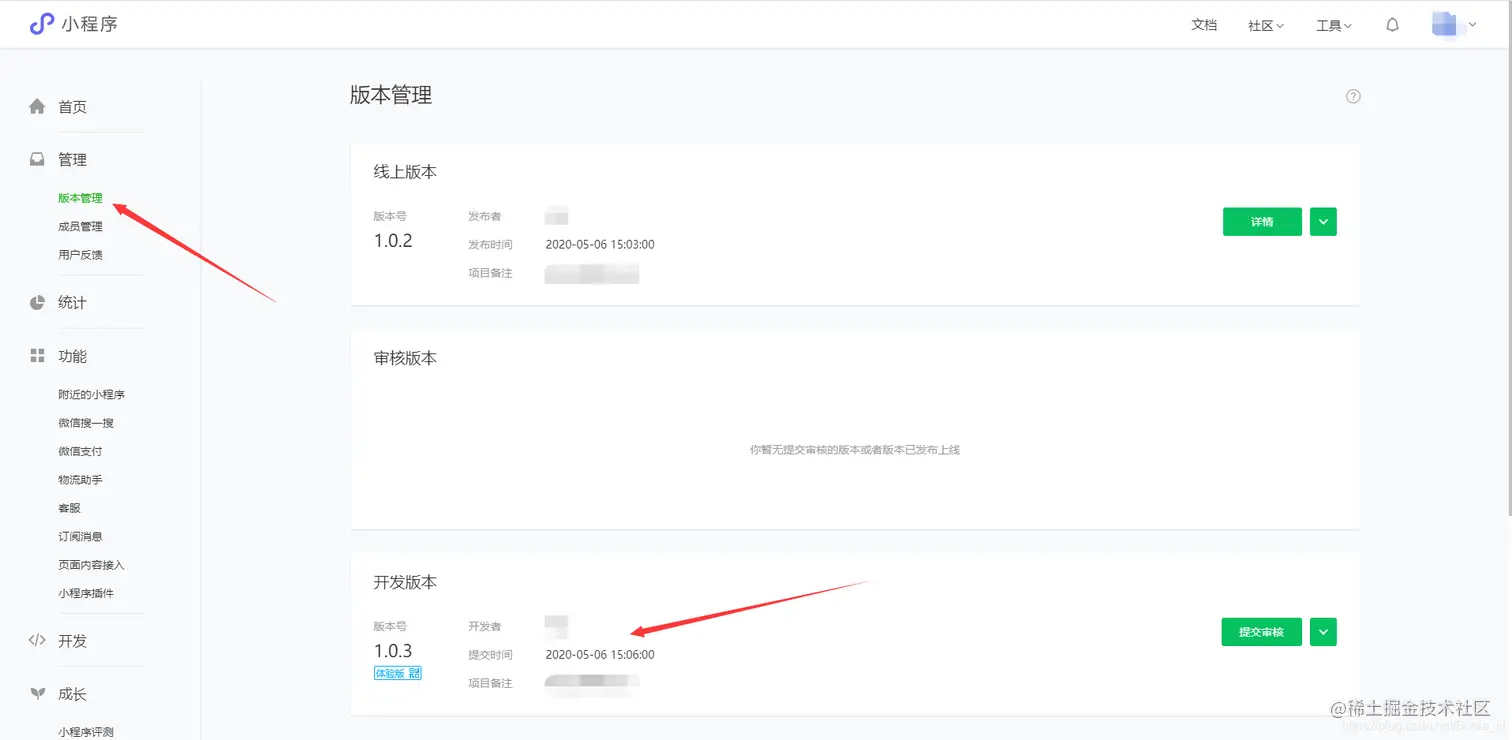The width and height of the screenshot is (1512, 740).
Task: Click version number 1.0.2
Action: click(x=393, y=240)
